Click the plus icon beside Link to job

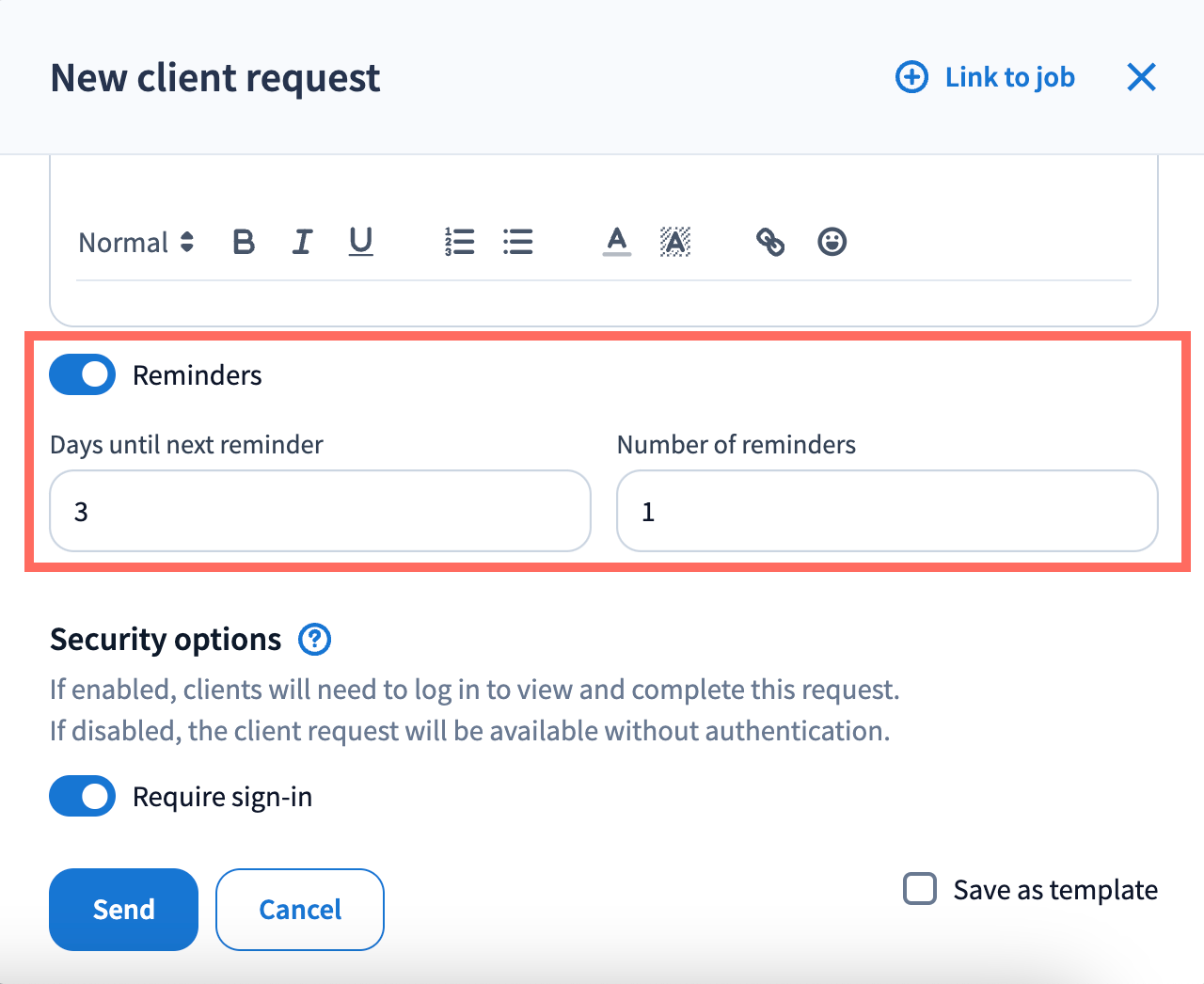911,77
